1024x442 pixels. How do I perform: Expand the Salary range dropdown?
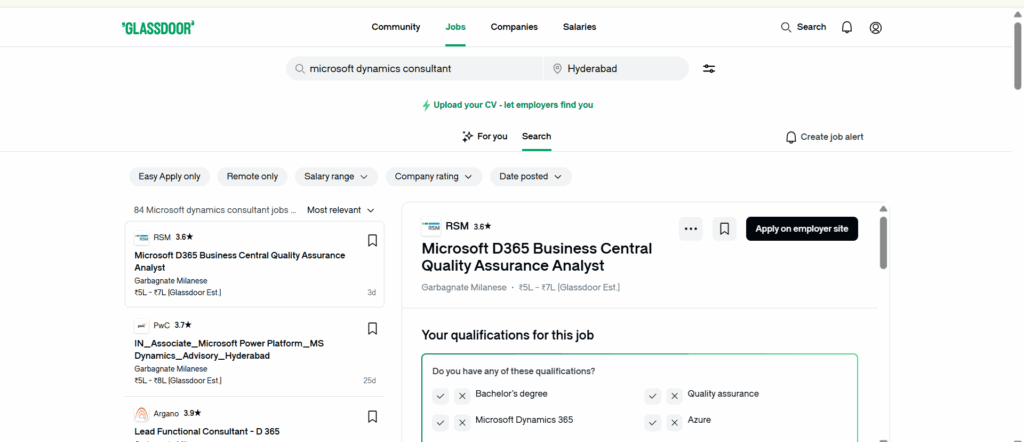click(x=336, y=177)
